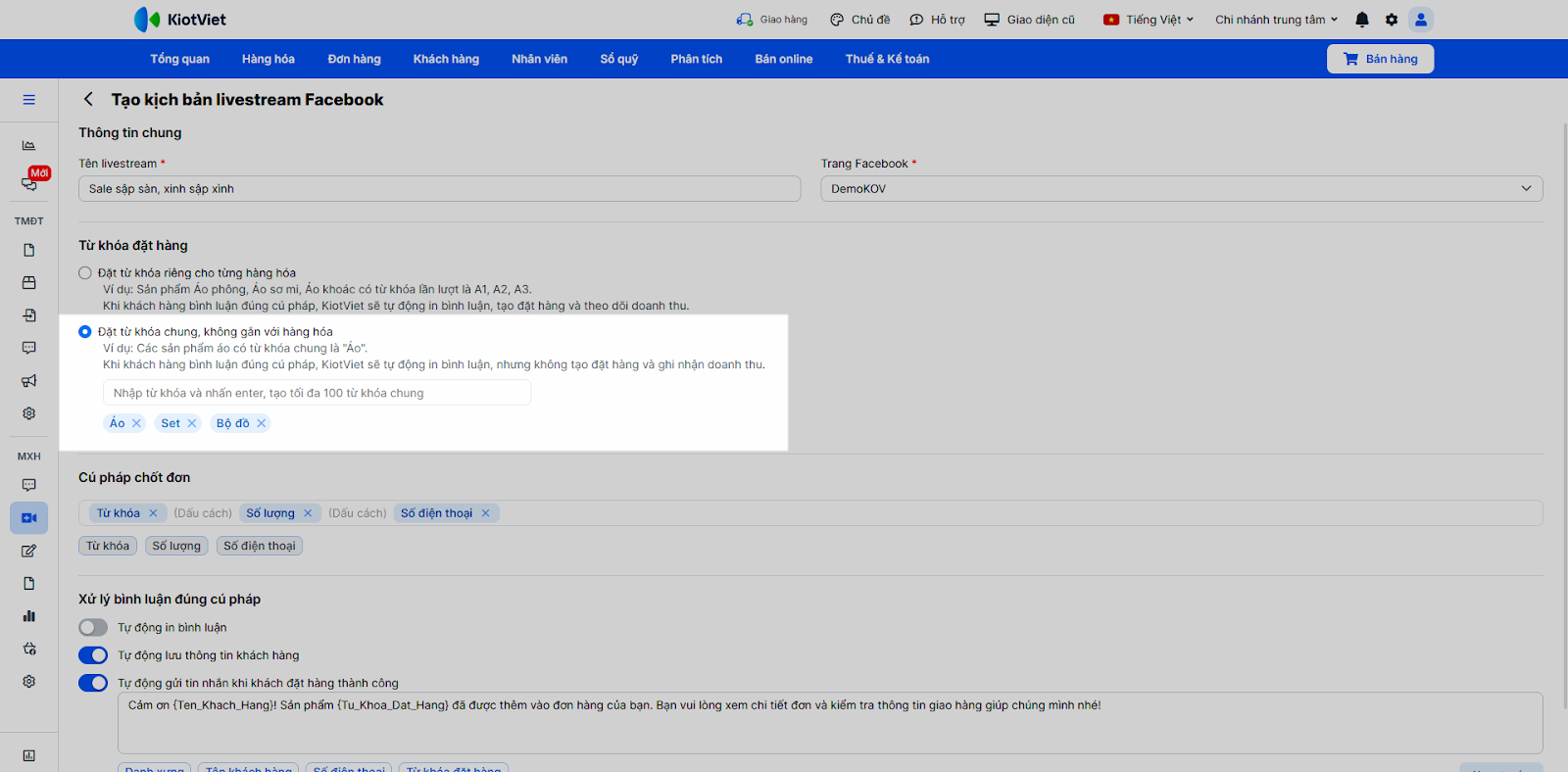Click into the auto-reply message text area

tap(830, 723)
